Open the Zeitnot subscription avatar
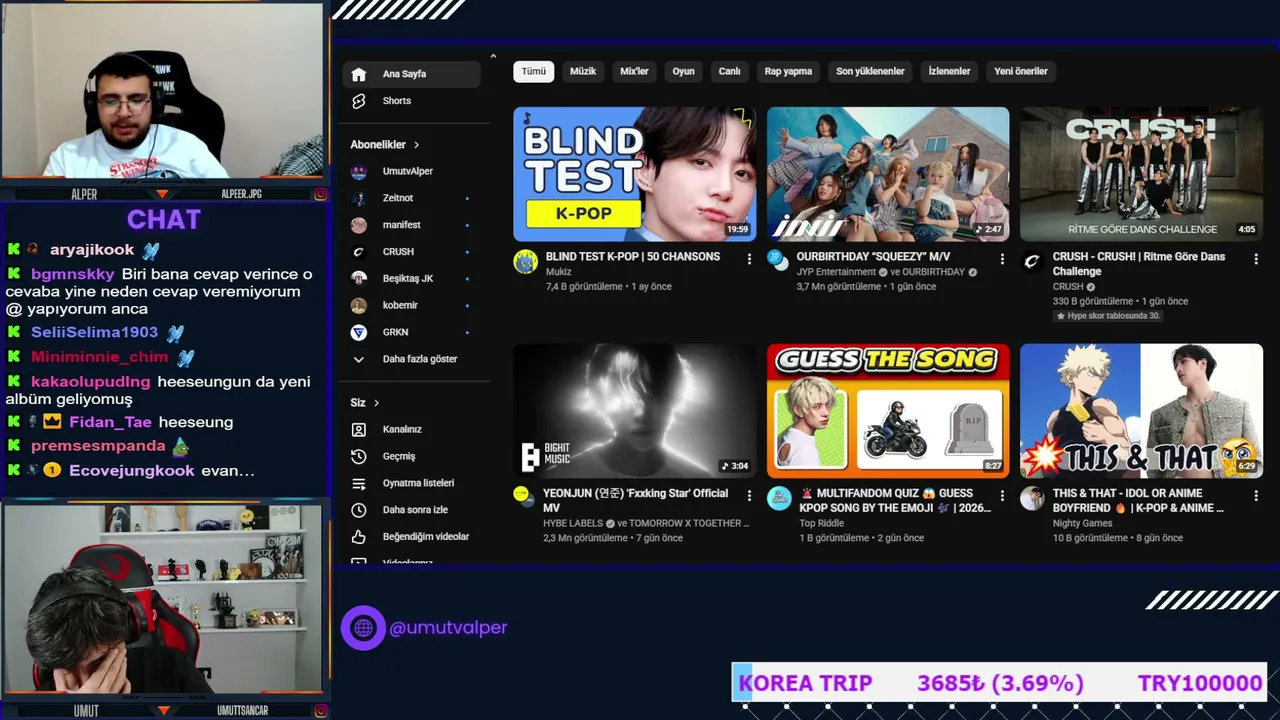This screenshot has height=720, width=1280. pyautogui.click(x=359, y=198)
